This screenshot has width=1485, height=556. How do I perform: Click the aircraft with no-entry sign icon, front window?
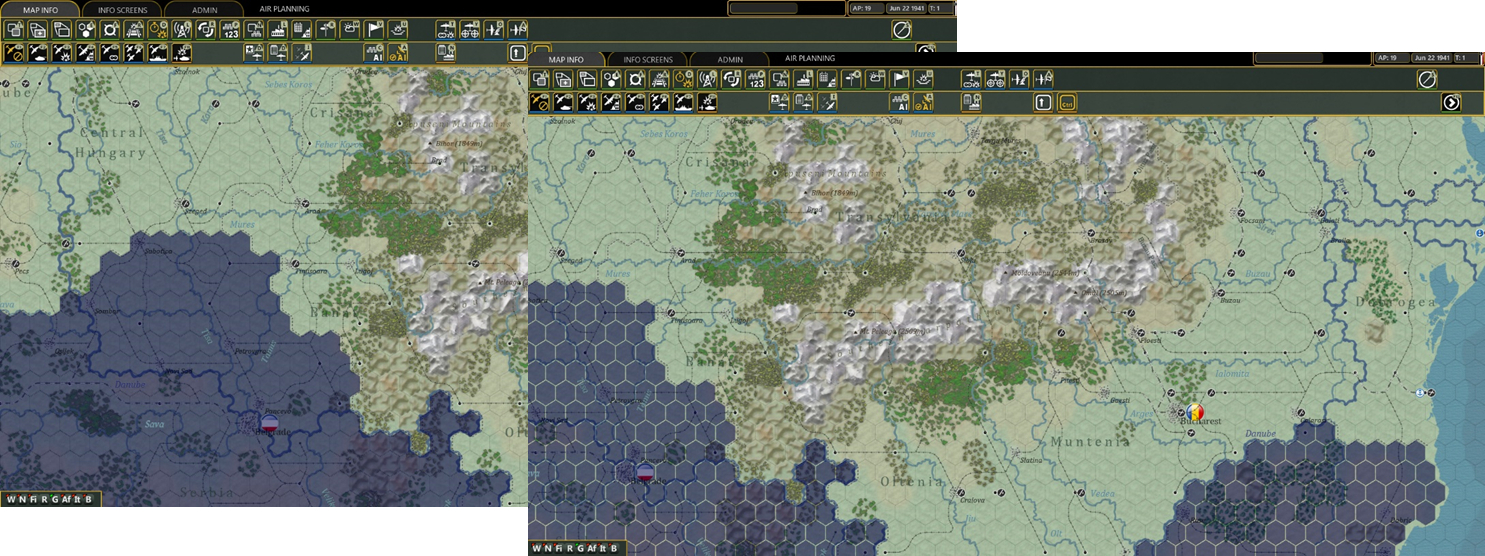(x=539, y=102)
